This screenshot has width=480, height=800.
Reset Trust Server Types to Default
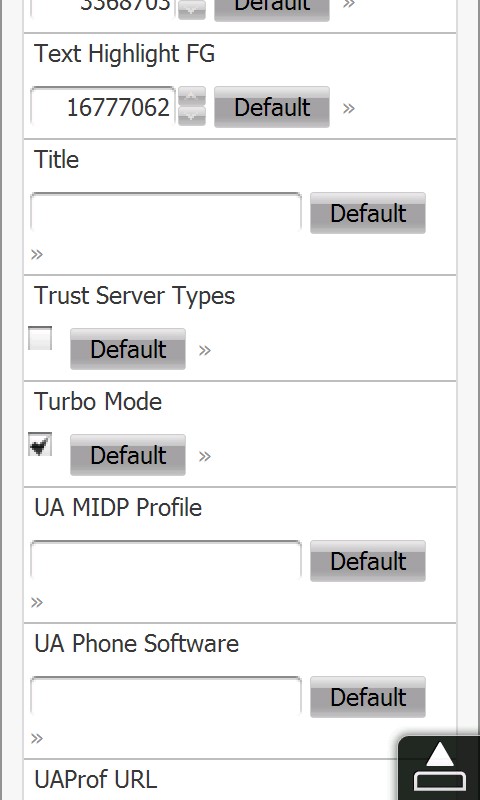click(x=128, y=349)
